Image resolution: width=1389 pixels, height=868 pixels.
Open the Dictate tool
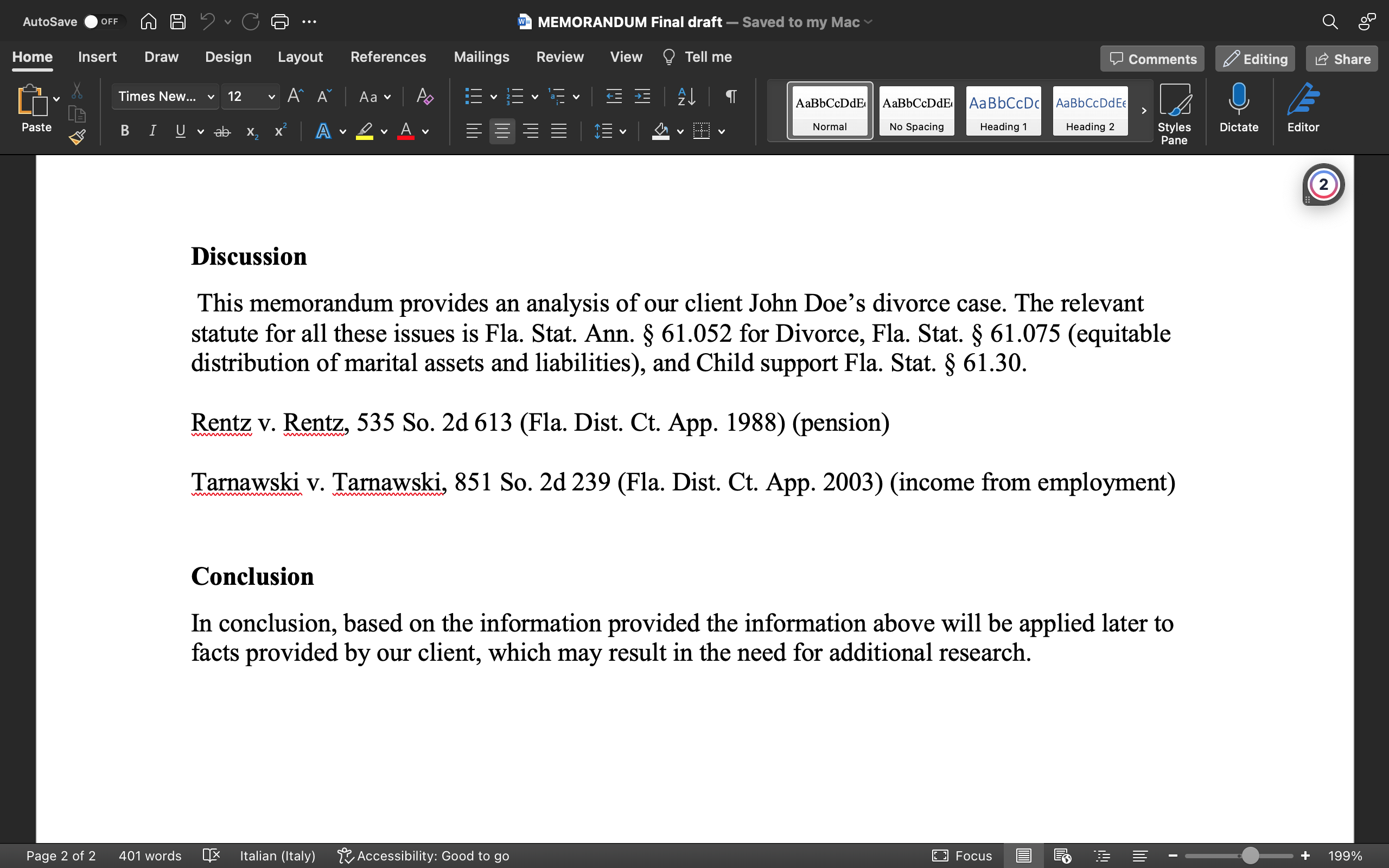(x=1239, y=109)
